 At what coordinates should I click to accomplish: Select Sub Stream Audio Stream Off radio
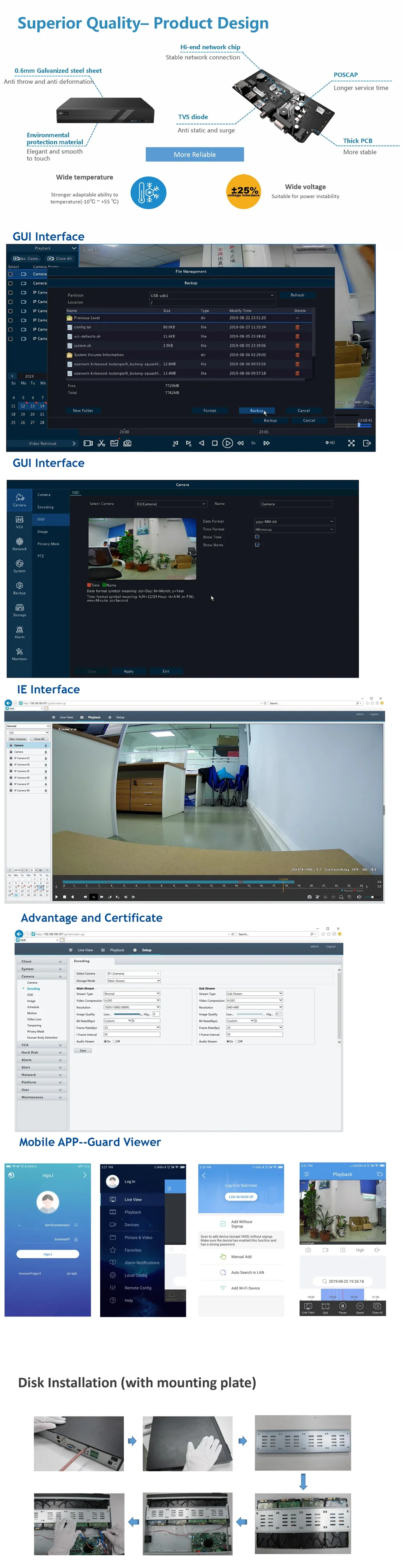(x=237, y=1042)
